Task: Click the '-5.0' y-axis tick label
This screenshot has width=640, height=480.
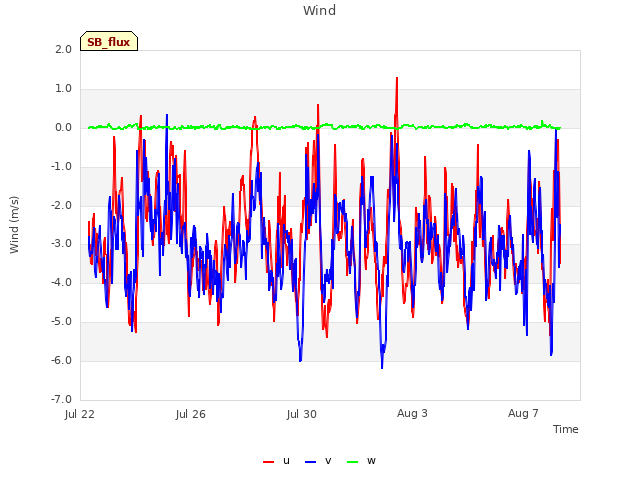Action: pyautogui.click(x=61, y=322)
